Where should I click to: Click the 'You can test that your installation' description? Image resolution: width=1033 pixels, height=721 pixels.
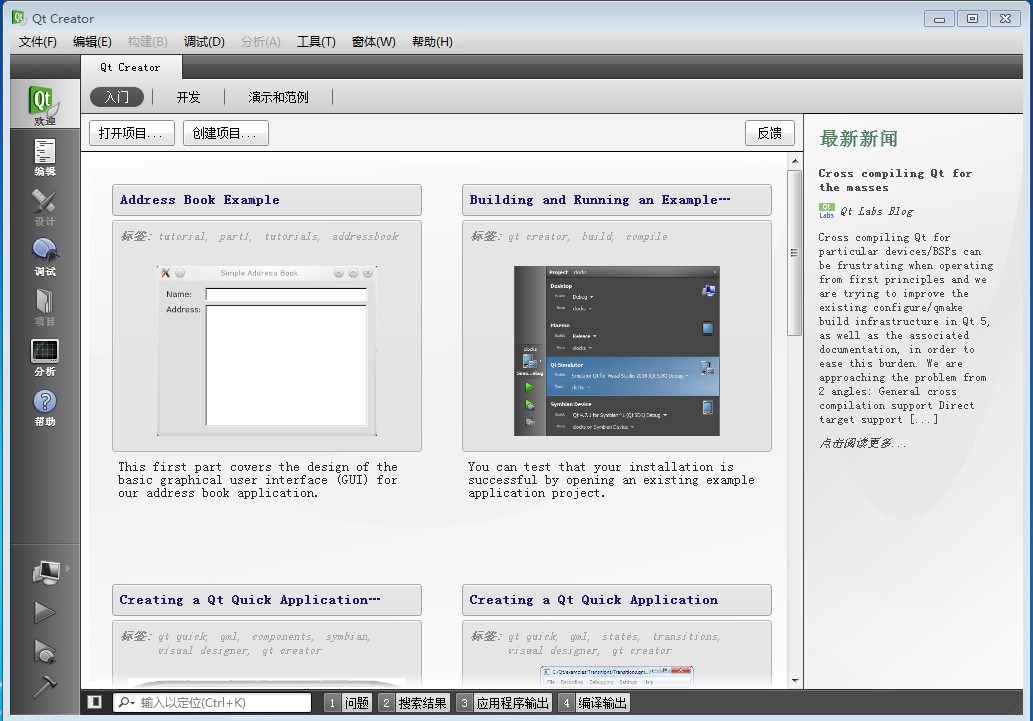click(611, 480)
